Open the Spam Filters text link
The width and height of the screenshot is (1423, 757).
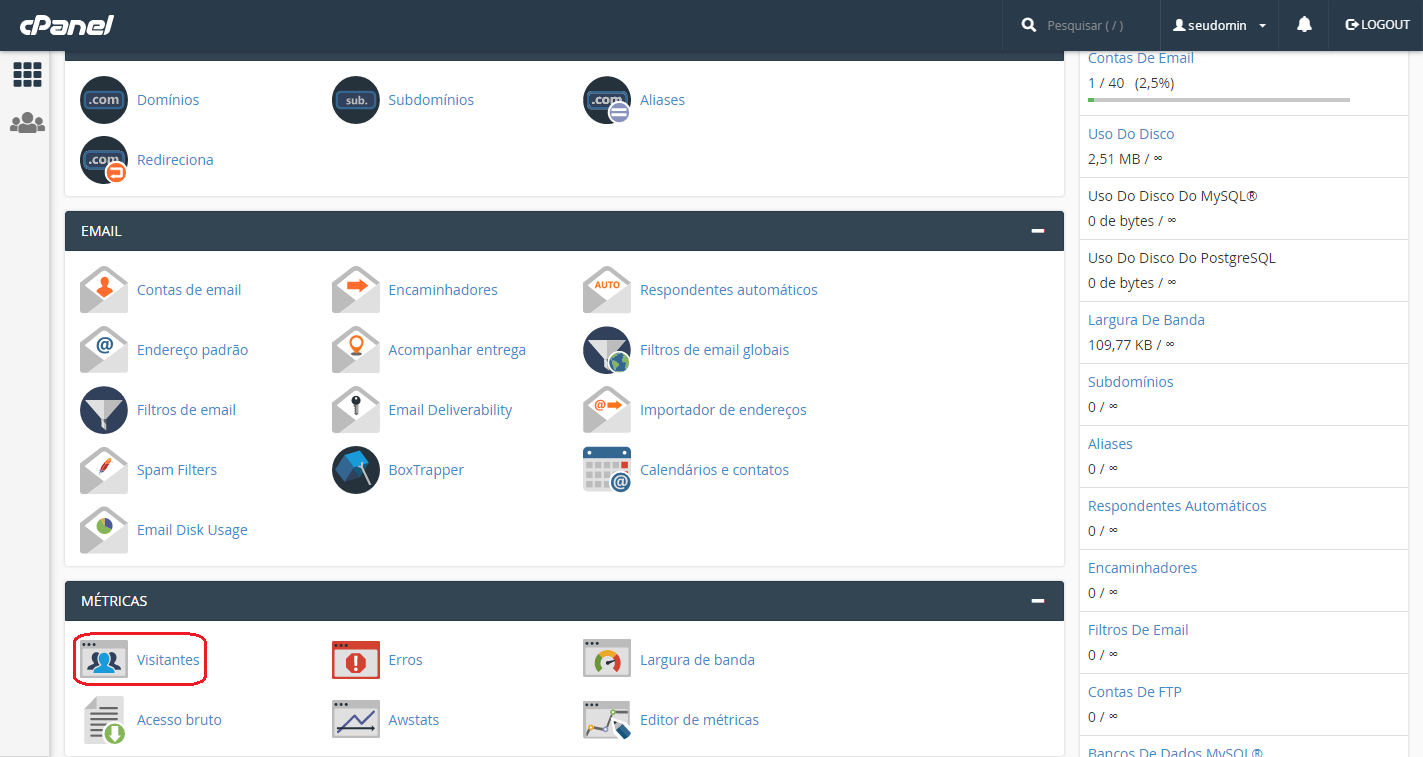point(177,470)
